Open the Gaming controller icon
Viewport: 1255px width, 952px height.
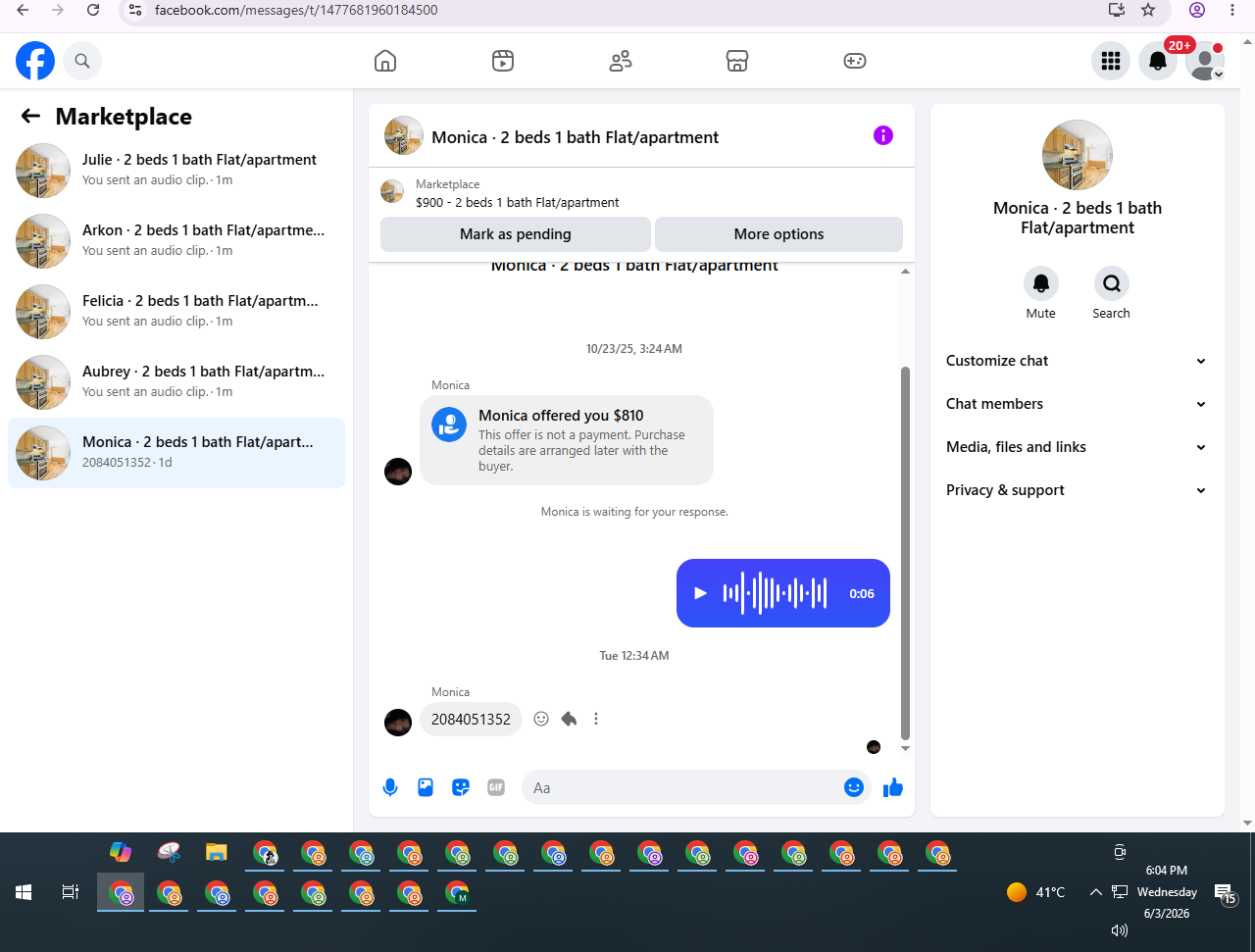coord(855,61)
